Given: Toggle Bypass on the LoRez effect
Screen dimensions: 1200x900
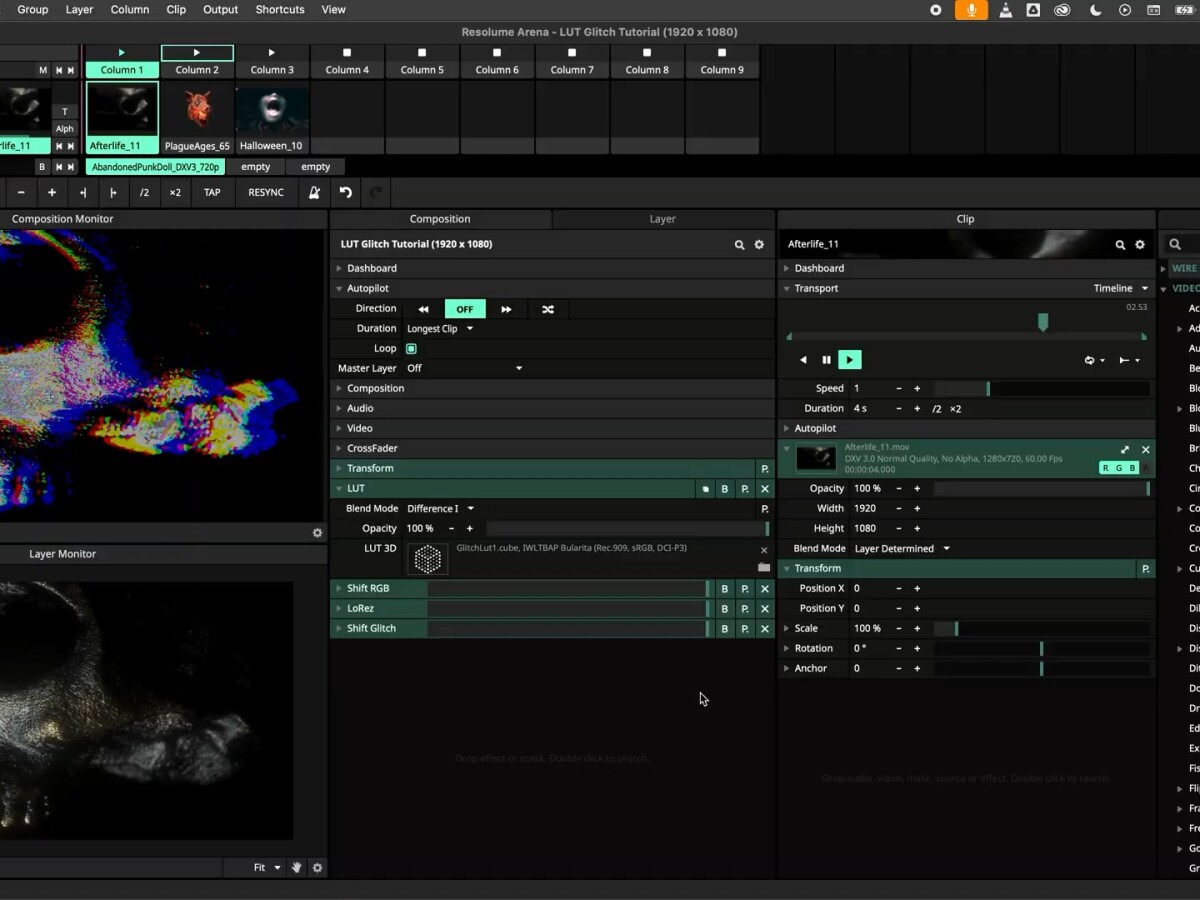Looking at the screenshot, I should click(x=724, y=609).
